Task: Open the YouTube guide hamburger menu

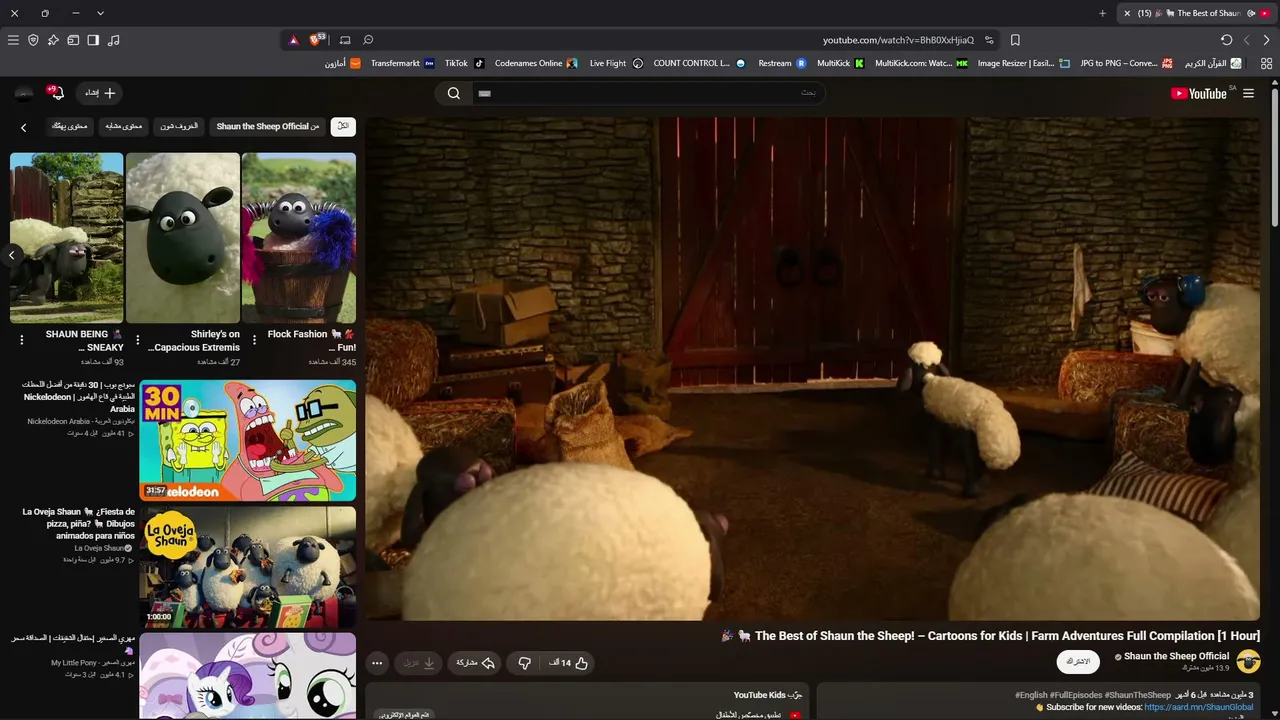Action: 1248,93
